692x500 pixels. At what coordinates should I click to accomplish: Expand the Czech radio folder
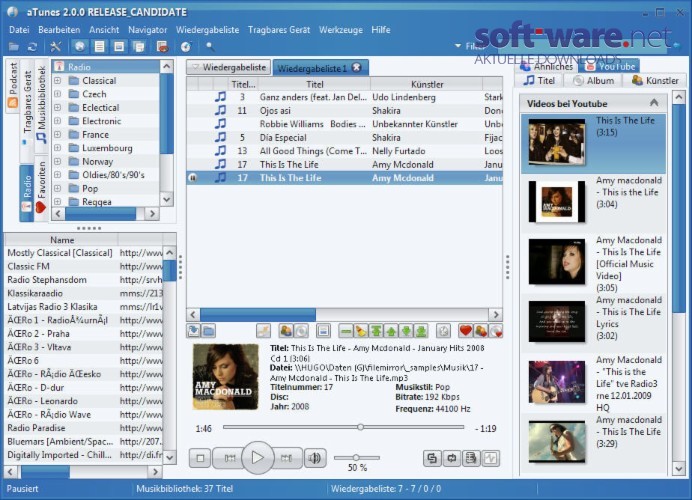click(x=57, y=94)
